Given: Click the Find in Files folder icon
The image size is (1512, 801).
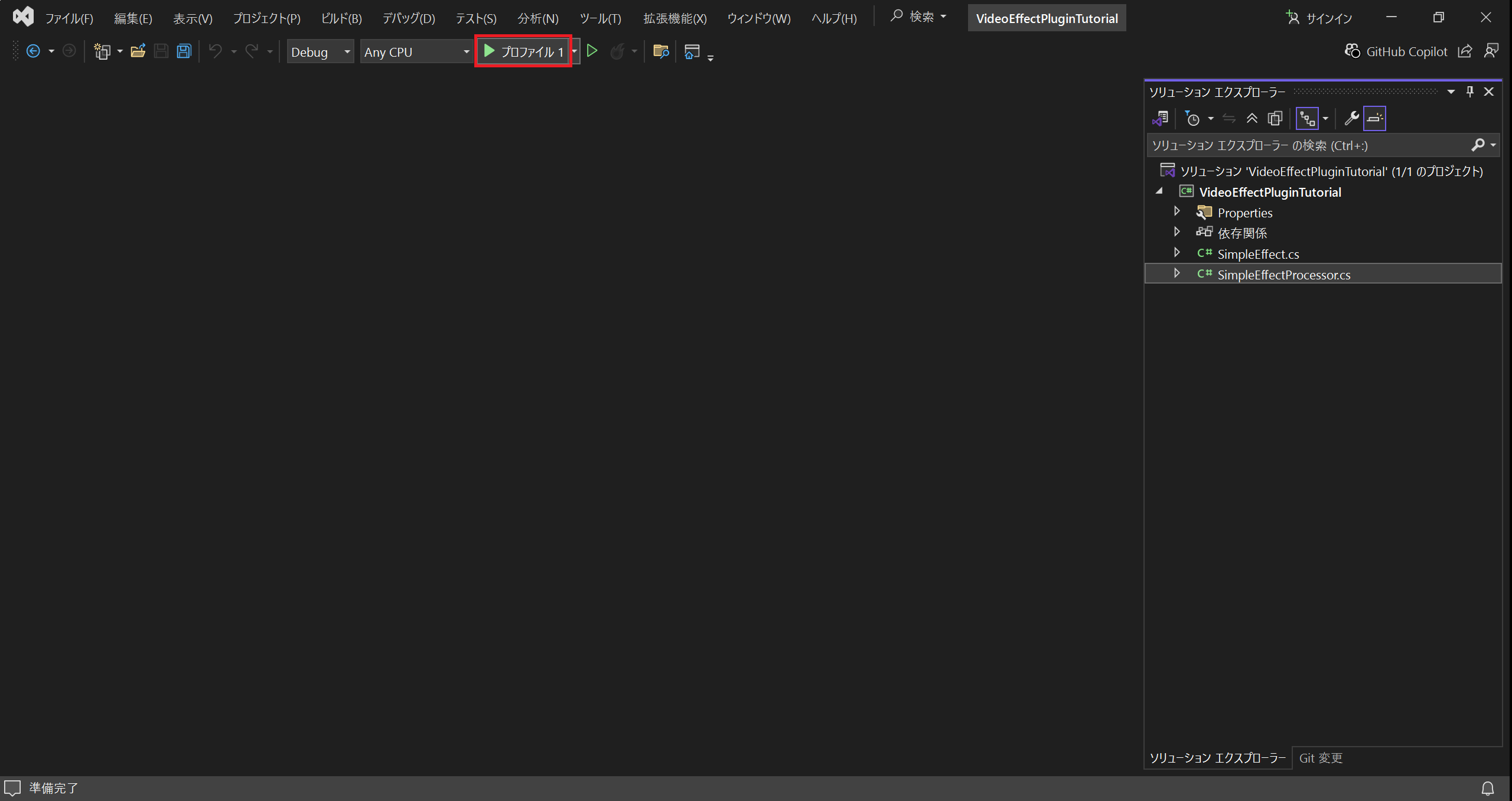Looking at the screenshot, I should (x=661, y=51).
